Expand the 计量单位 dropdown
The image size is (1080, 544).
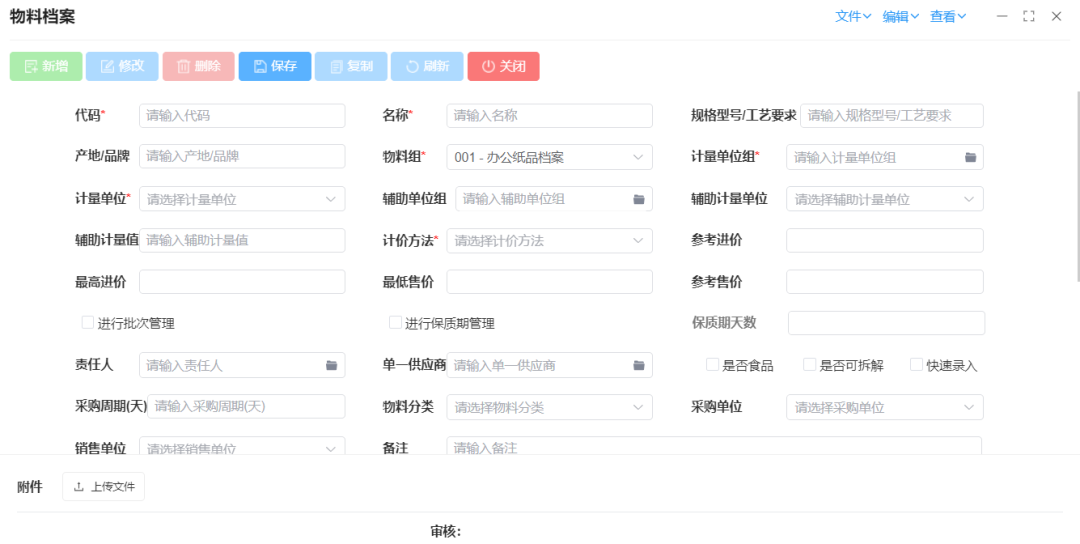point(242,199)
